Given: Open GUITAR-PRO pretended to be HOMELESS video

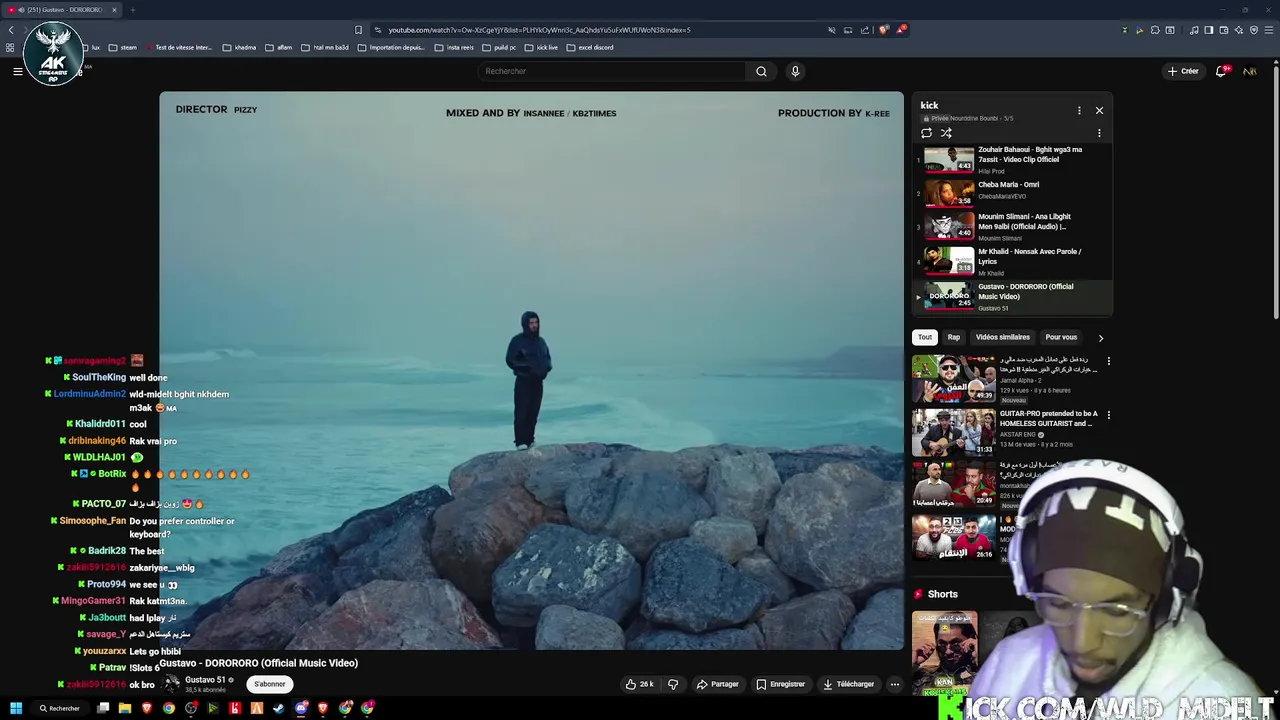Looking at the screenshot, I should (953, 432).
